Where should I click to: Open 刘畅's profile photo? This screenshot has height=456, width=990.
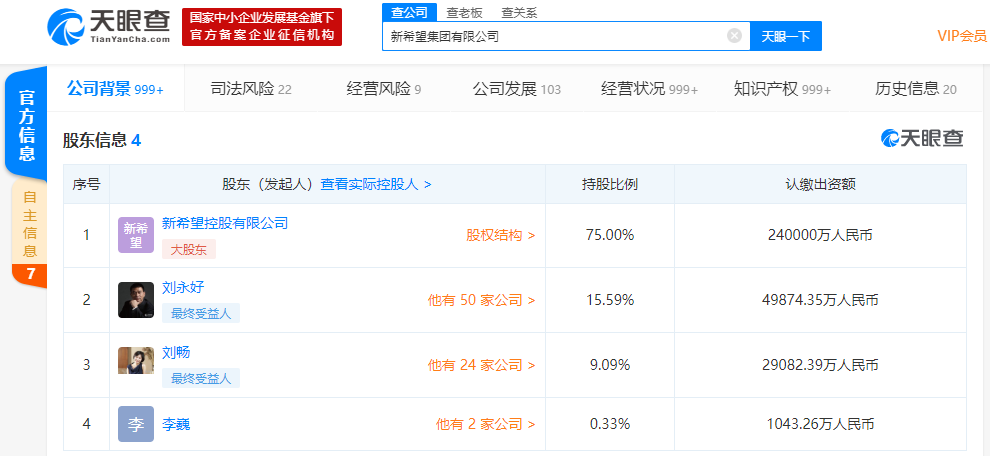tap(136, 360)
